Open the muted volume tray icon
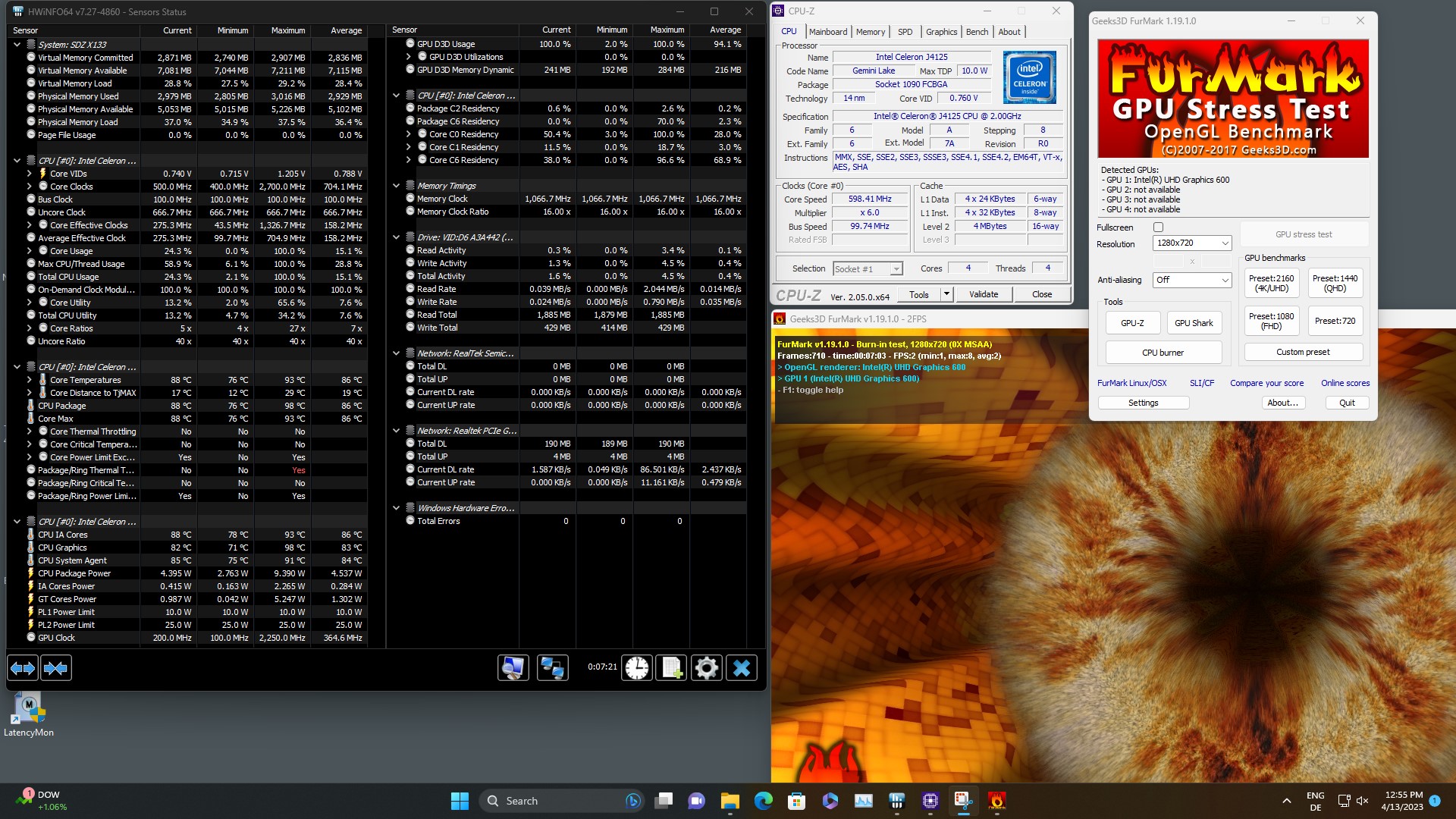This screenshot has width=1456, height=819. click(1362, 801)
